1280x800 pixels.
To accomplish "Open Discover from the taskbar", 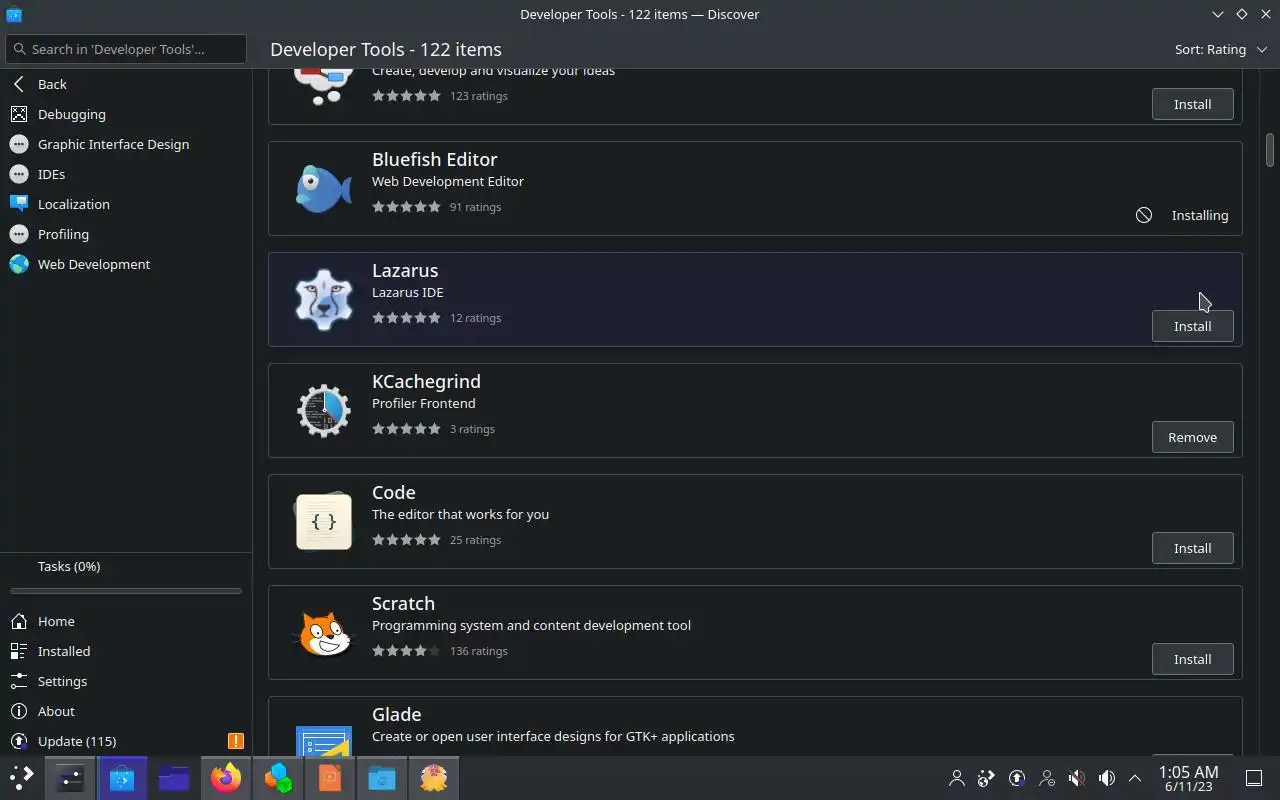I will (122, 778).
